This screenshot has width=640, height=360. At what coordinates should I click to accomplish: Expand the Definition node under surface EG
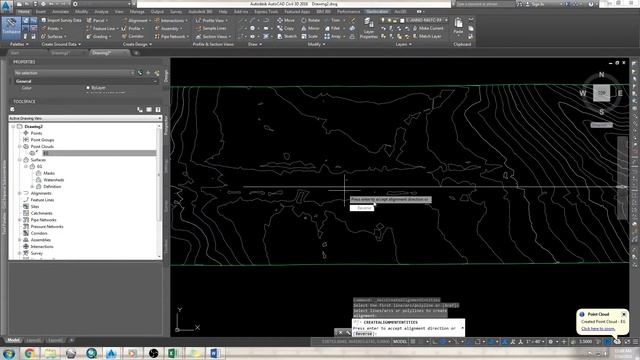[32, 187]
